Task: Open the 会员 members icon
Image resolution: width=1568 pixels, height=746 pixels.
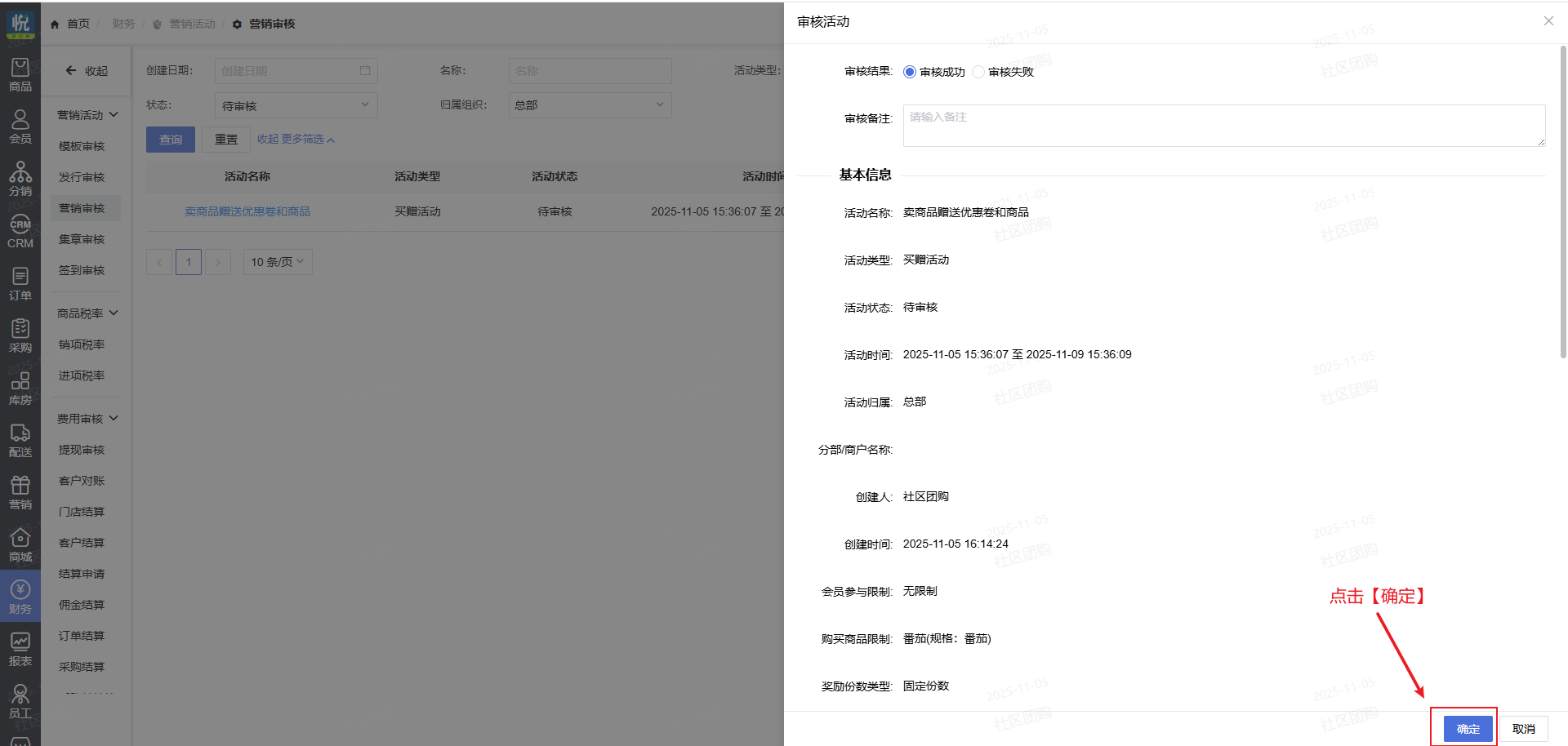Action: (x=20, y=127)
